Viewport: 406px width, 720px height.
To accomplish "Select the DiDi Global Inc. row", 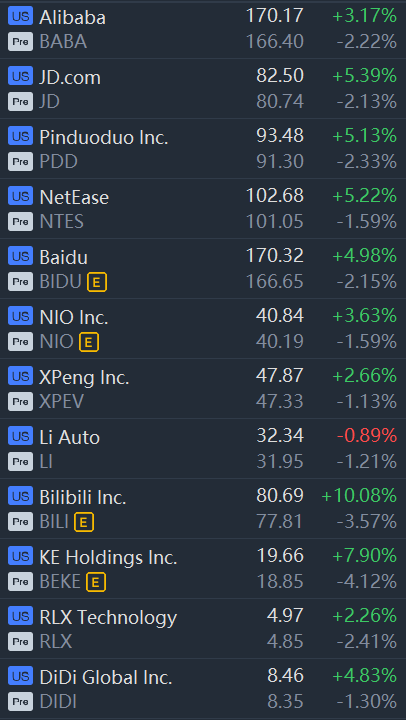I will tap(203, 689).
